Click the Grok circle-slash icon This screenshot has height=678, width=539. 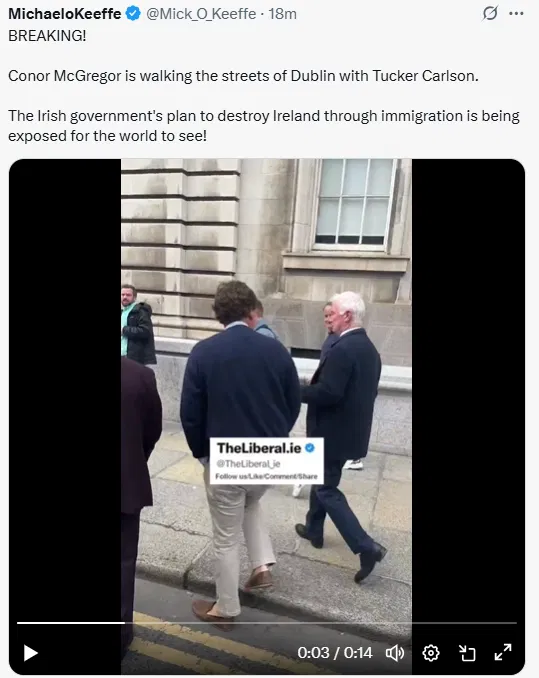click(x=490, y=13)
